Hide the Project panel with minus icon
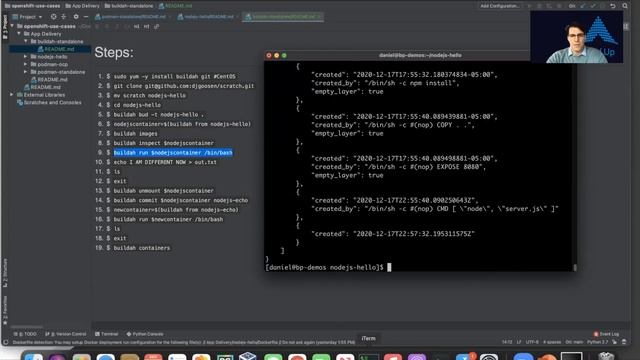The height and width of the screenshot is (360, 640). pos(86,17)
